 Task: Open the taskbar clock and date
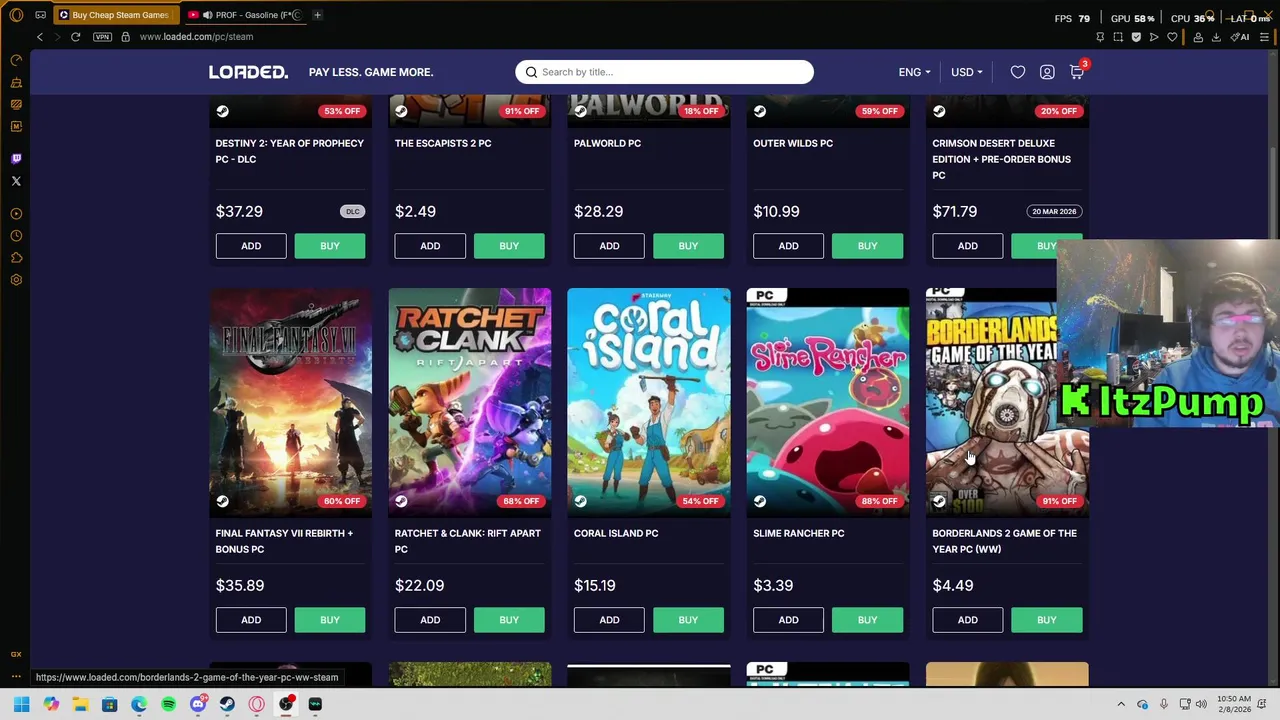[x=1235, y=704]
